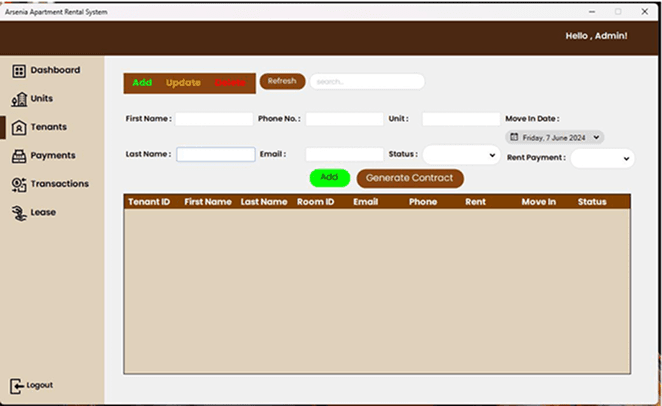Click the Rent column header
This screenshot has height=406, width=662.
[x=475, y=202]
